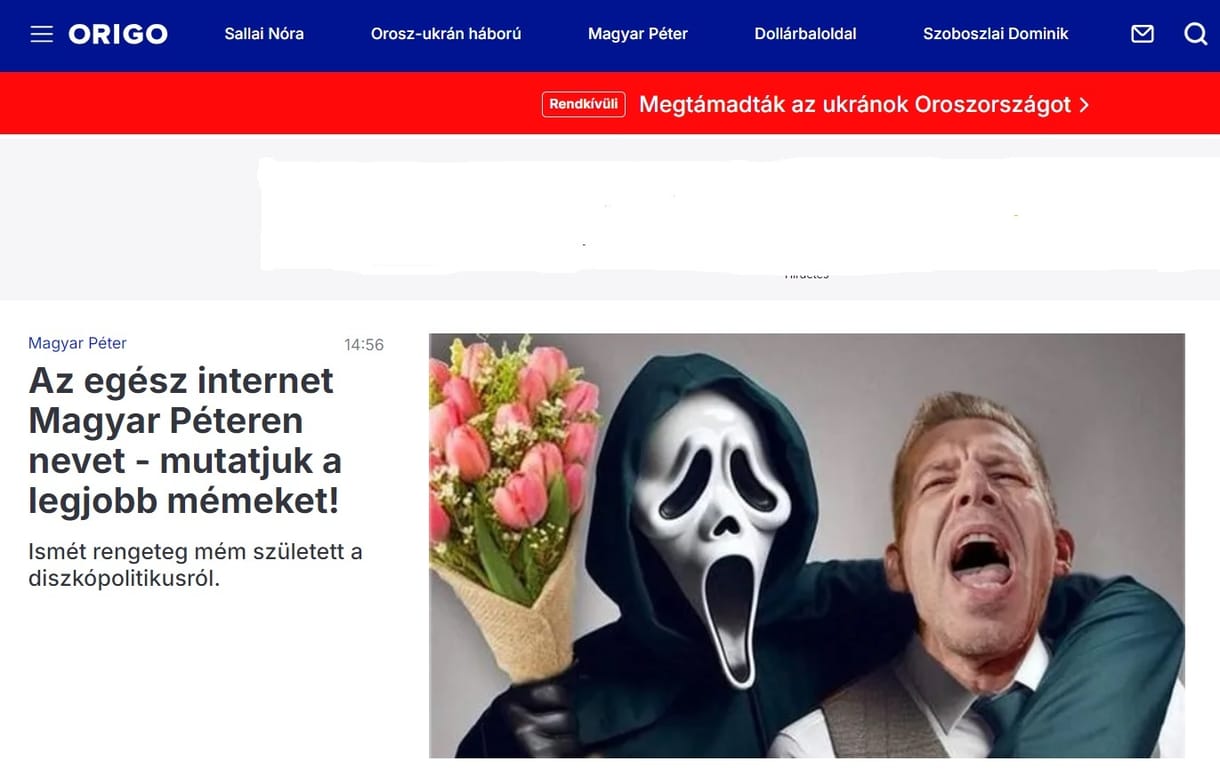Image resolution: width=1220 pixels, height=769 pixels.
Task: Open the hamburger menu icon
Action: [x=41, y=34]
